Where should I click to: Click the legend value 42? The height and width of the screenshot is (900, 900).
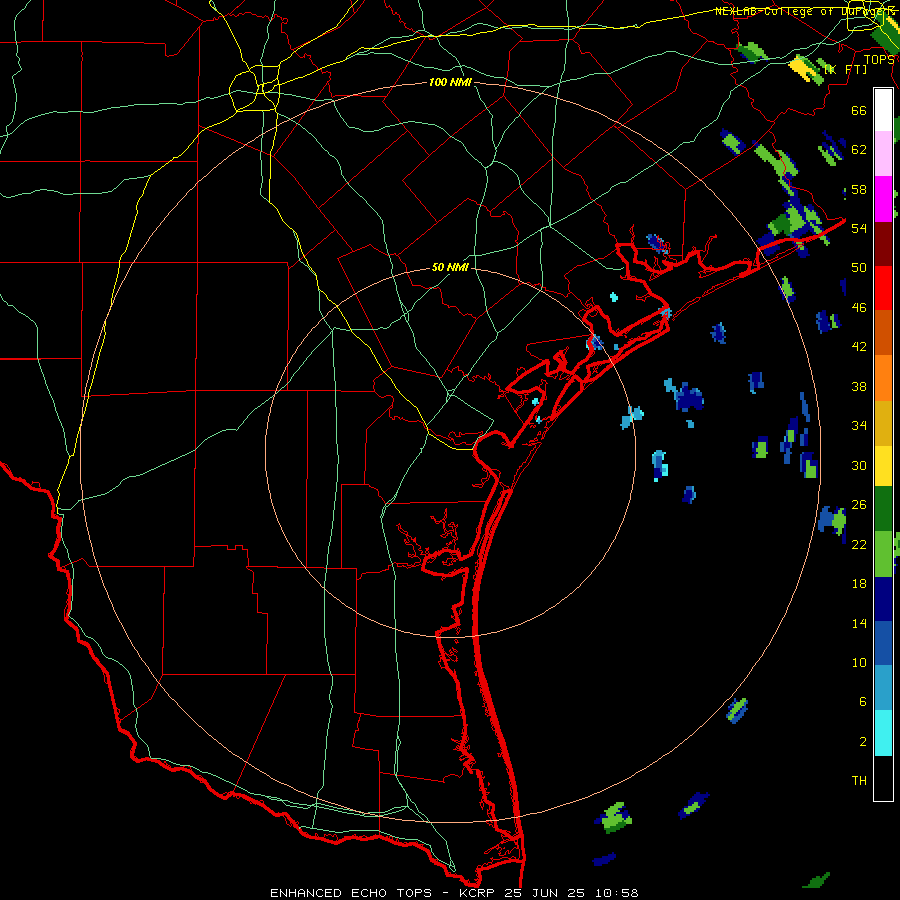pyautogui.click(x=859, y=347)
